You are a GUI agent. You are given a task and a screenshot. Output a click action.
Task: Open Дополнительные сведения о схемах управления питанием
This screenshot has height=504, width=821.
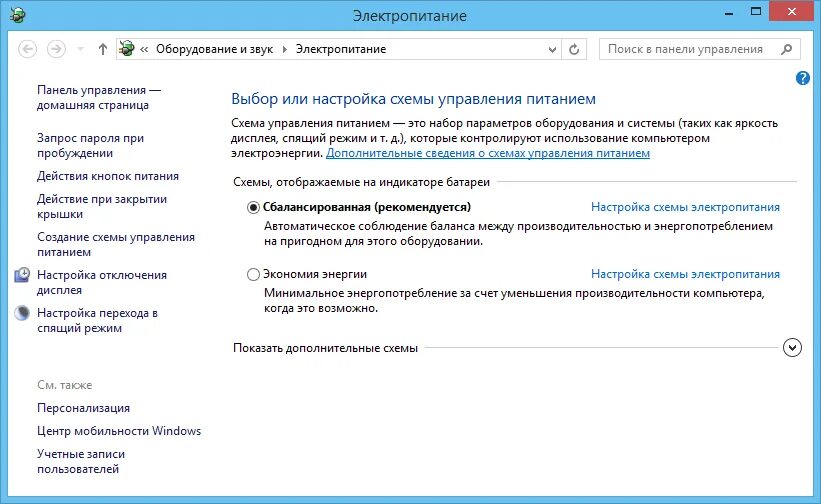click(x=487, y=153)
